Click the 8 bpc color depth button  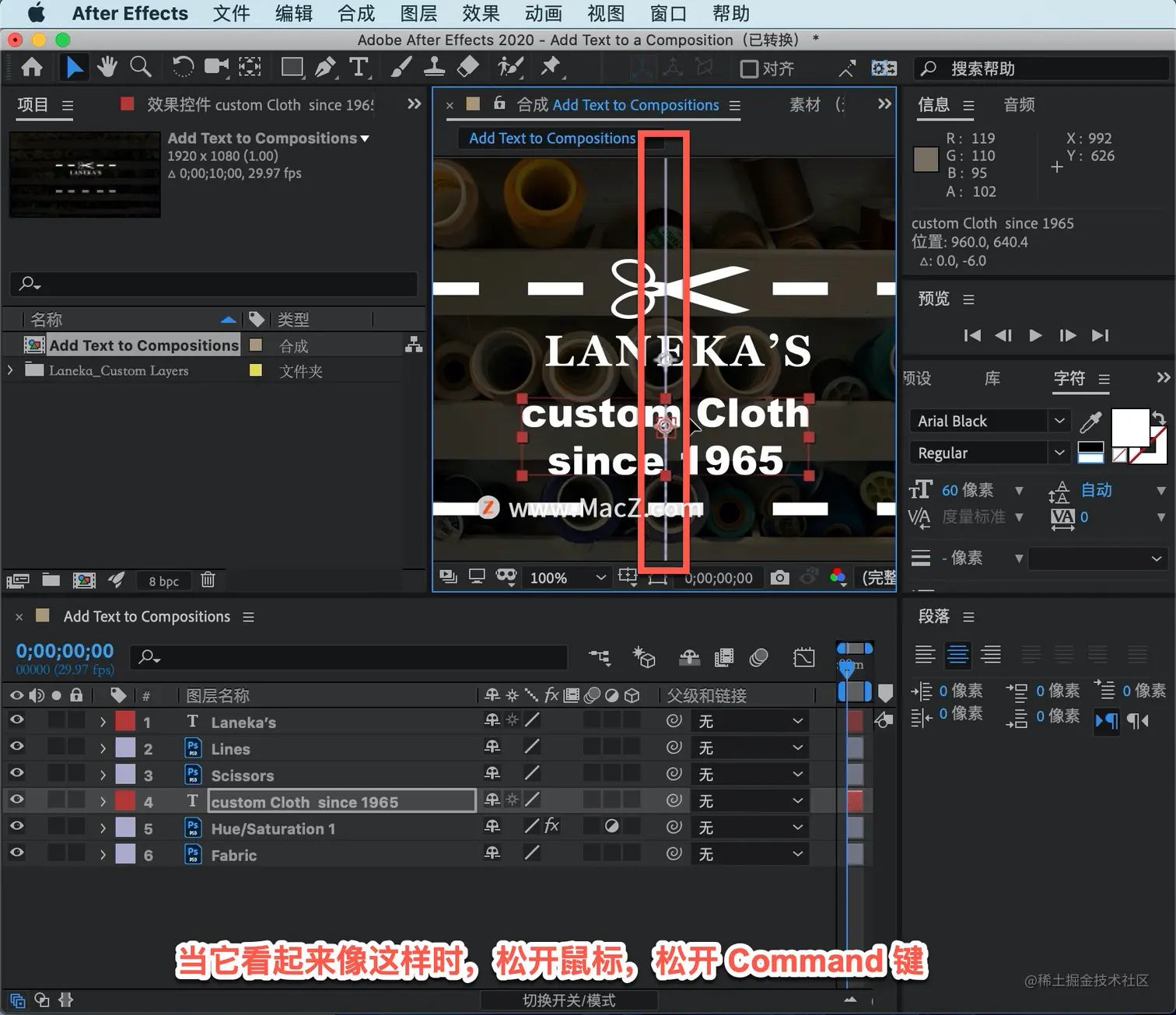click(x=163, y=581)
